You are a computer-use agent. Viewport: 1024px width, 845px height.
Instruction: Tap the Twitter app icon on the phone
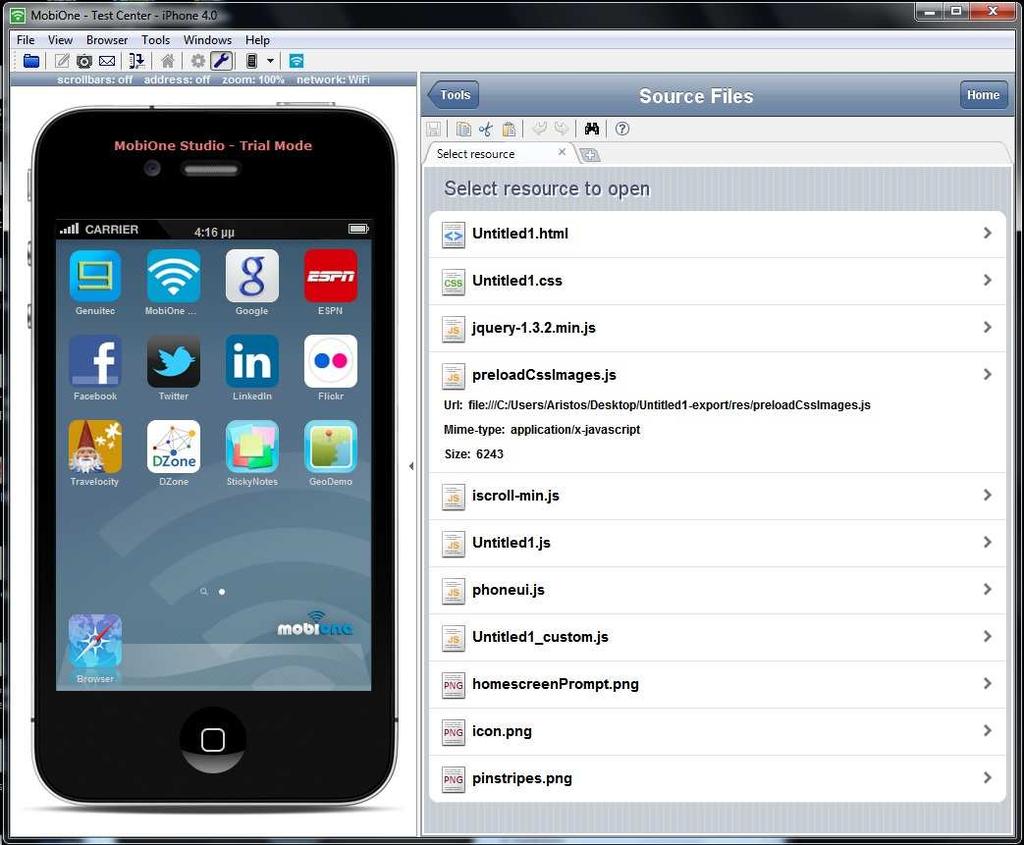point(173,361)
